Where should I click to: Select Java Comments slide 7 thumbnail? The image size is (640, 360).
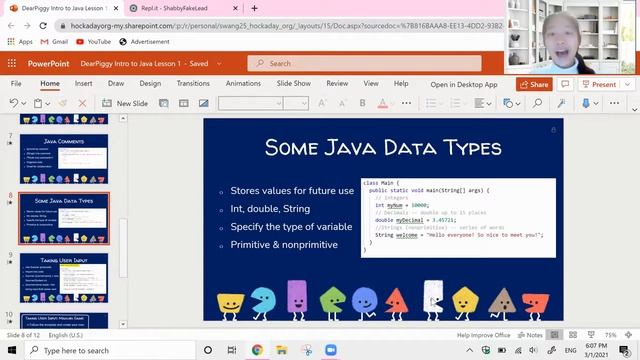[64, 159]
